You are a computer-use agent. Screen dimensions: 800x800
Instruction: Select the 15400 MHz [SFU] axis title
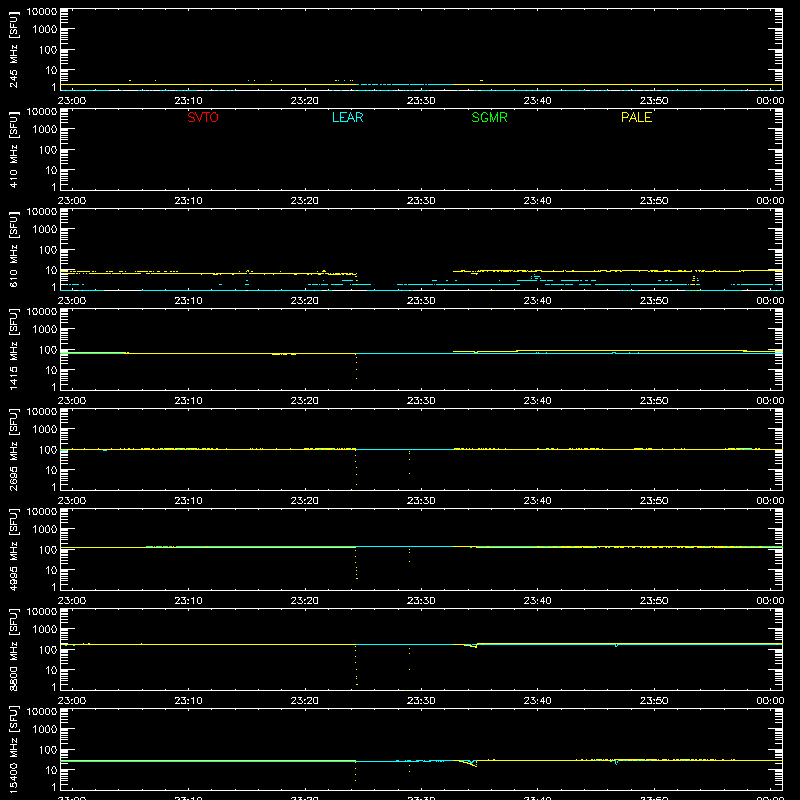pos(13,749)
